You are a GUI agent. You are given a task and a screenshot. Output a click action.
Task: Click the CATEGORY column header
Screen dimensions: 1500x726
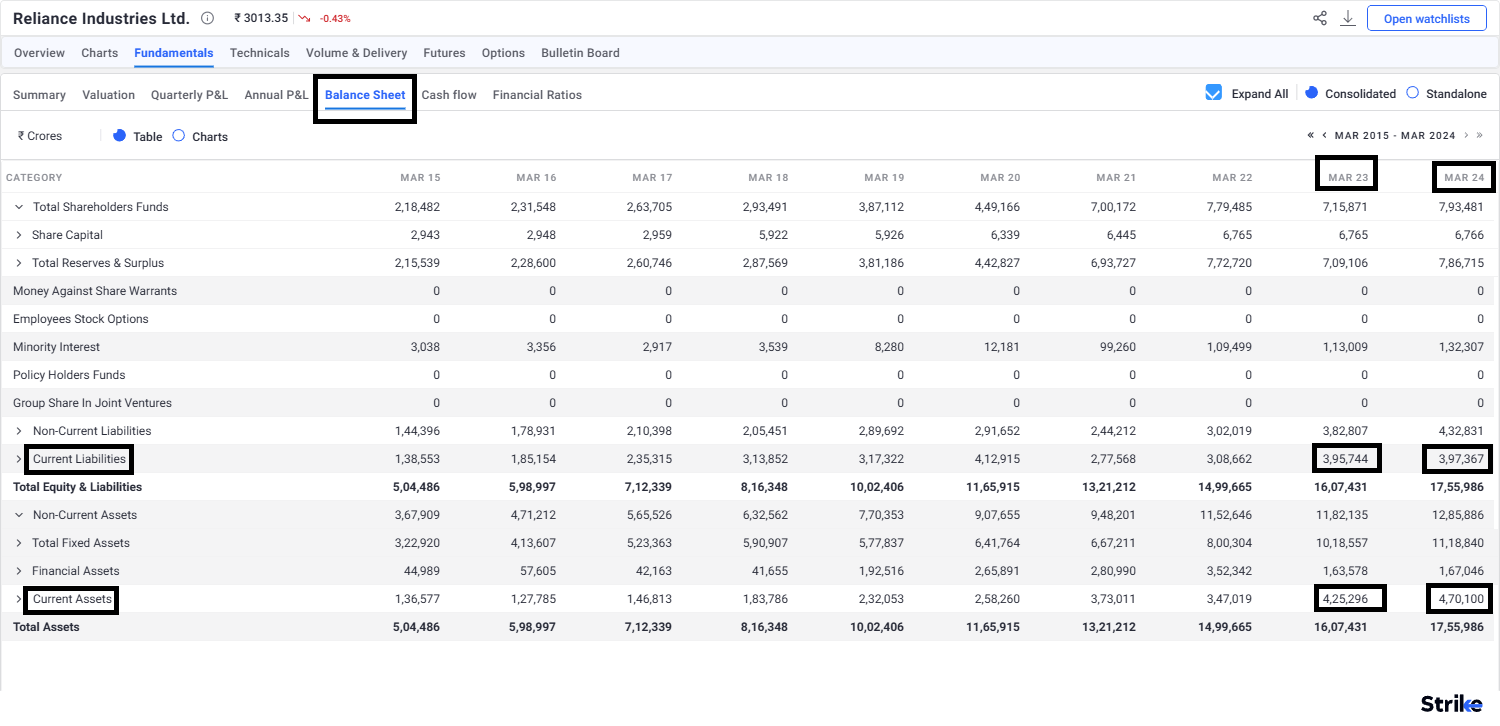tap(34, 178)
